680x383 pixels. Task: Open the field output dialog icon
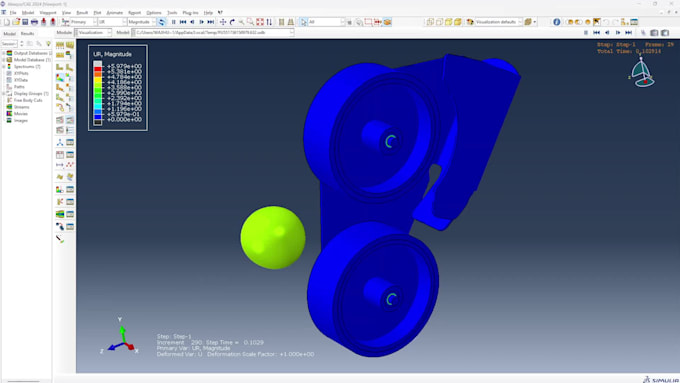[x=65, y=22]
